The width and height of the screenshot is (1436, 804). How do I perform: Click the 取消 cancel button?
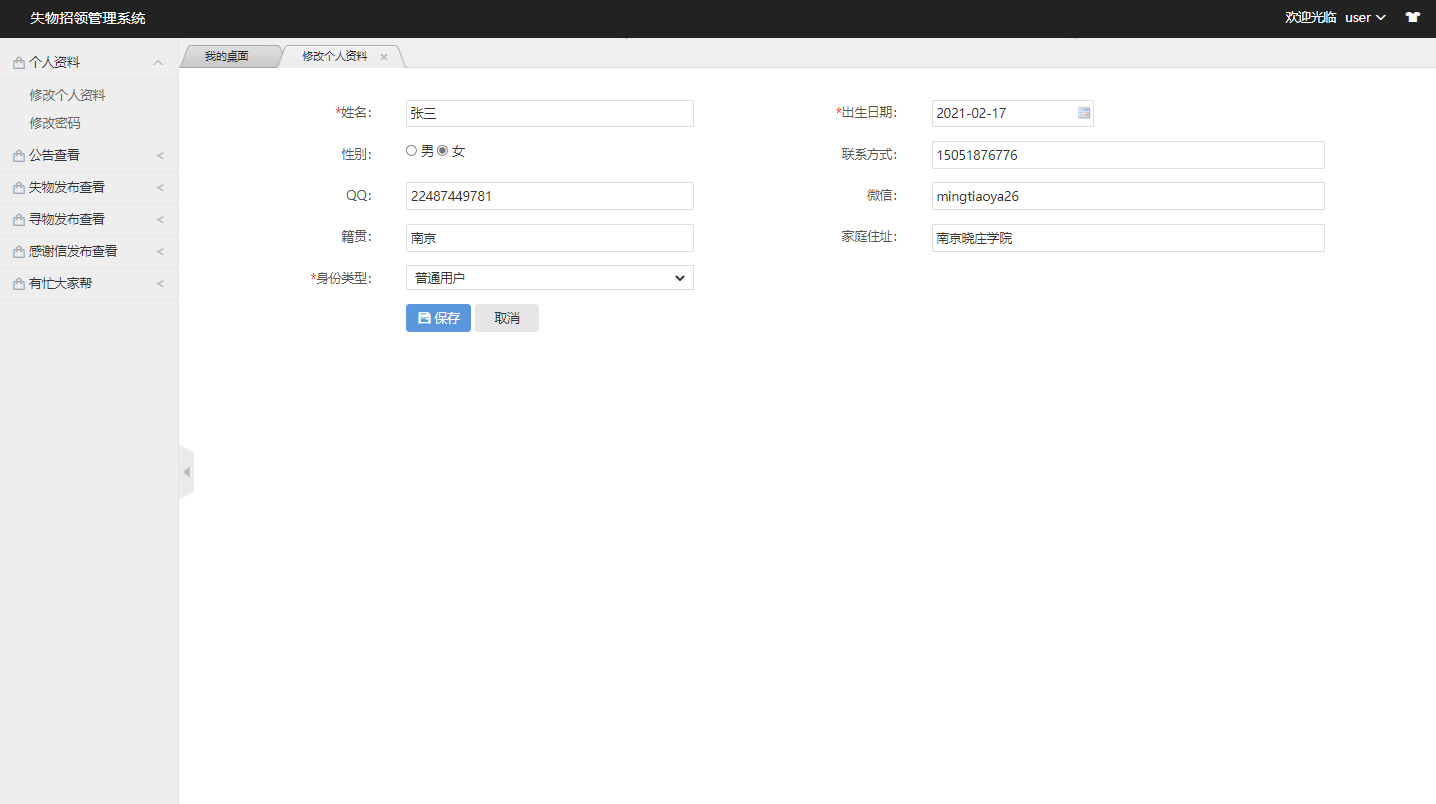click(506, 318)
